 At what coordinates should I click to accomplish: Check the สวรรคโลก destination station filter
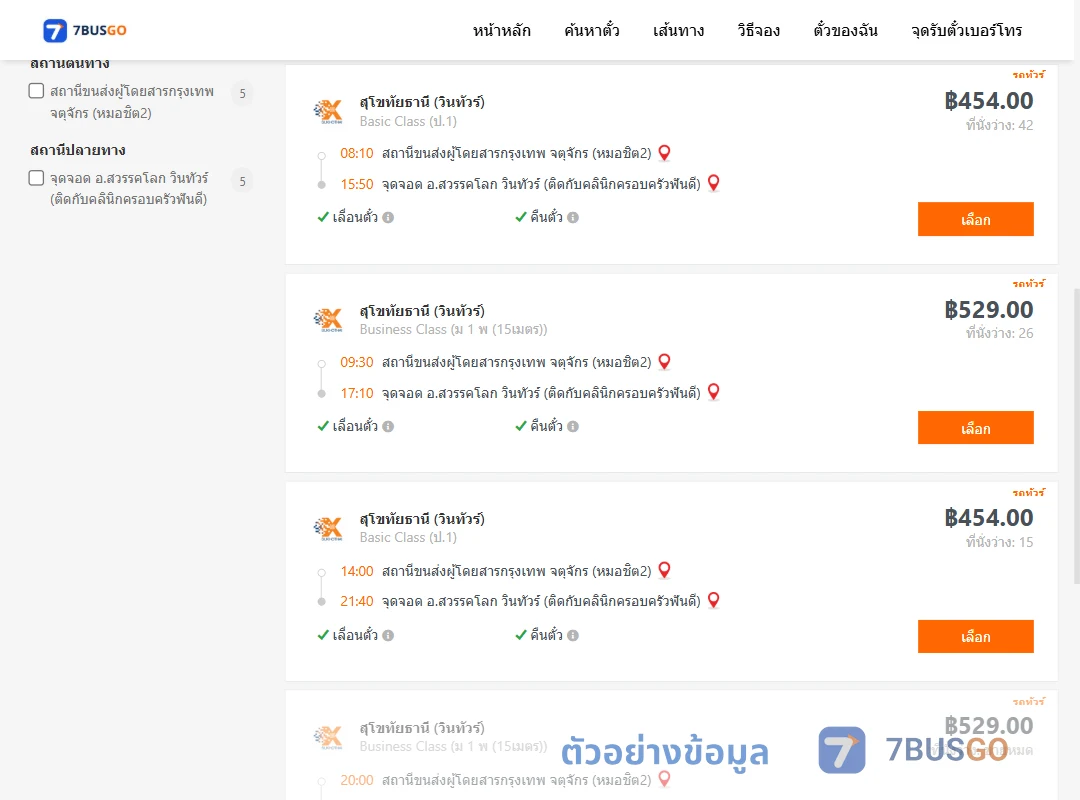pos(37,178)
